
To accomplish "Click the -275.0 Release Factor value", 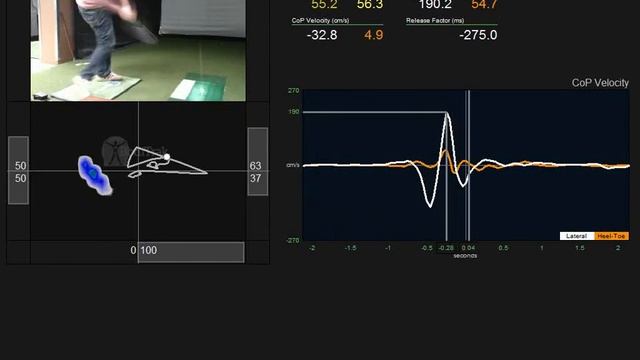I will 478,35.
